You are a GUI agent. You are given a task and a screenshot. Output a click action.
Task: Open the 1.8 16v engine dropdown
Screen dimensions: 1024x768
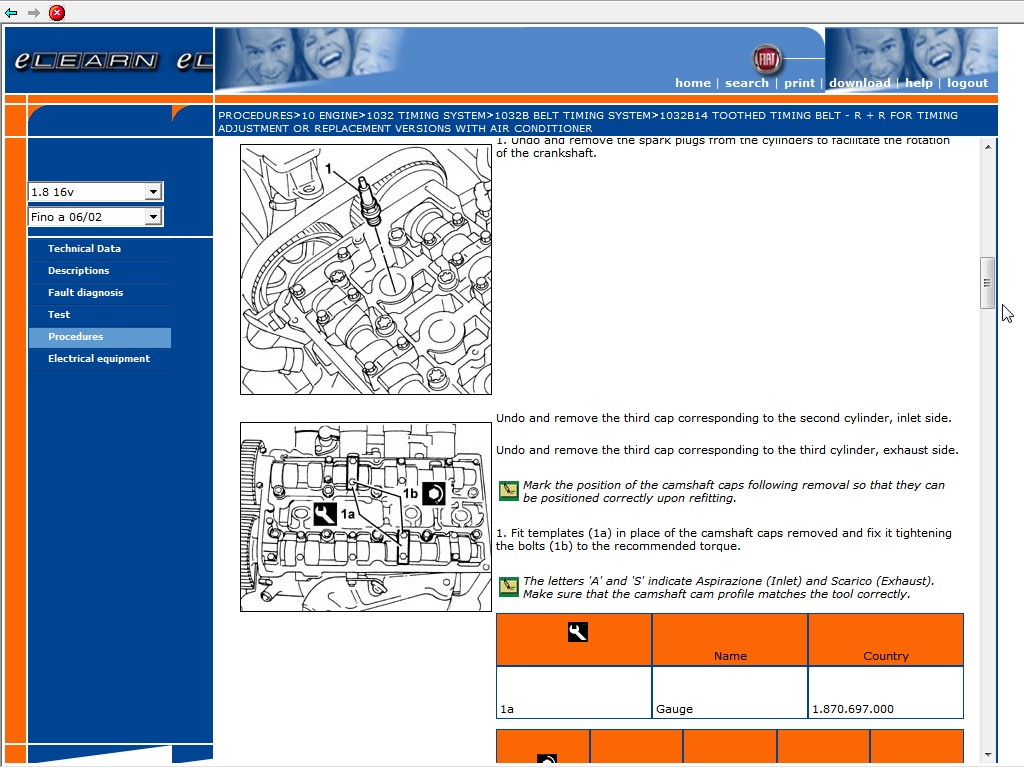95,192
